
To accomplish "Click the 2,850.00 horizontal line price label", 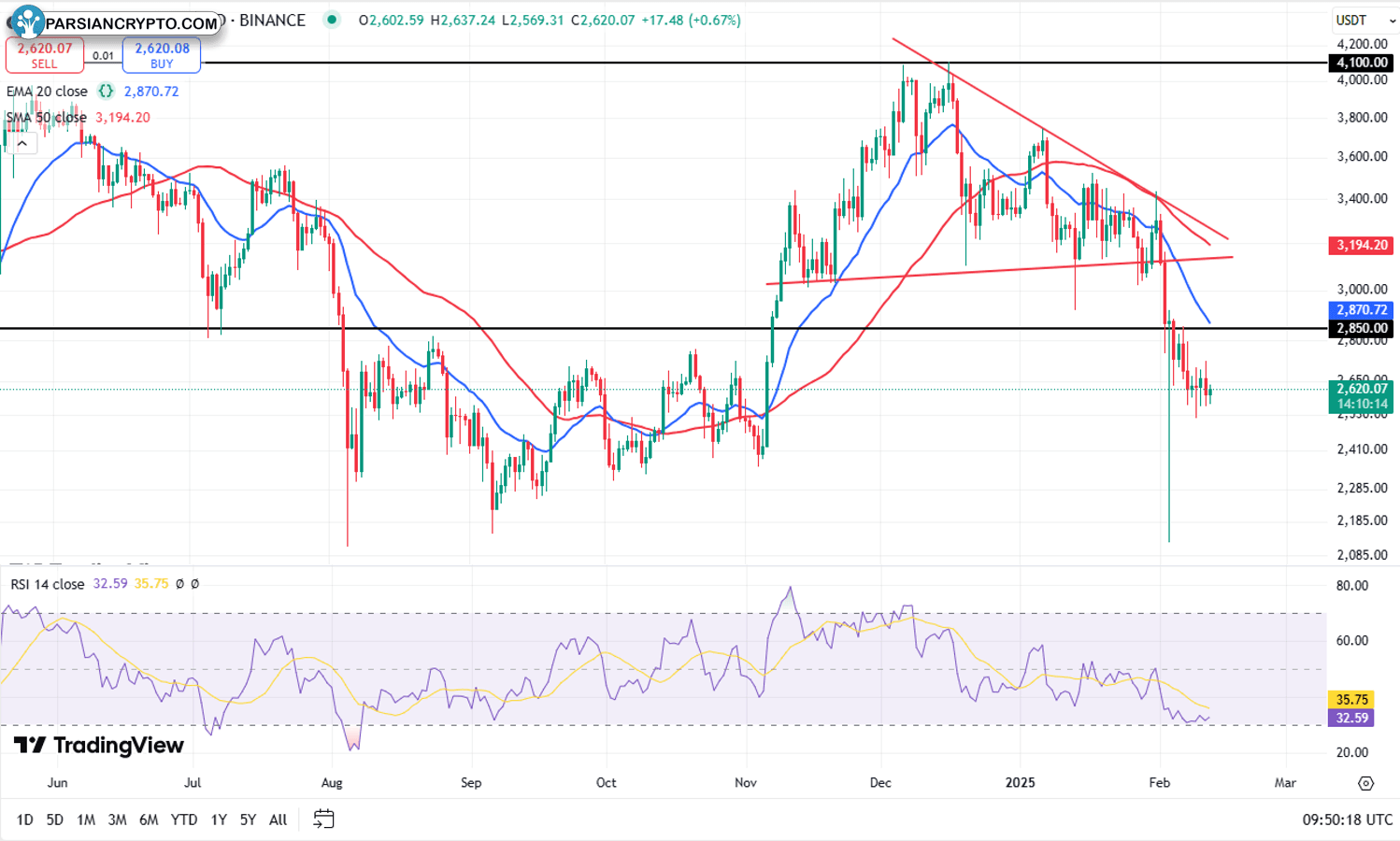I will point(1361,328).
